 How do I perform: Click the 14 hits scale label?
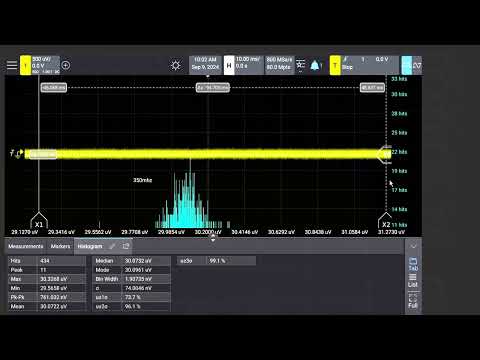pos(399,209)
